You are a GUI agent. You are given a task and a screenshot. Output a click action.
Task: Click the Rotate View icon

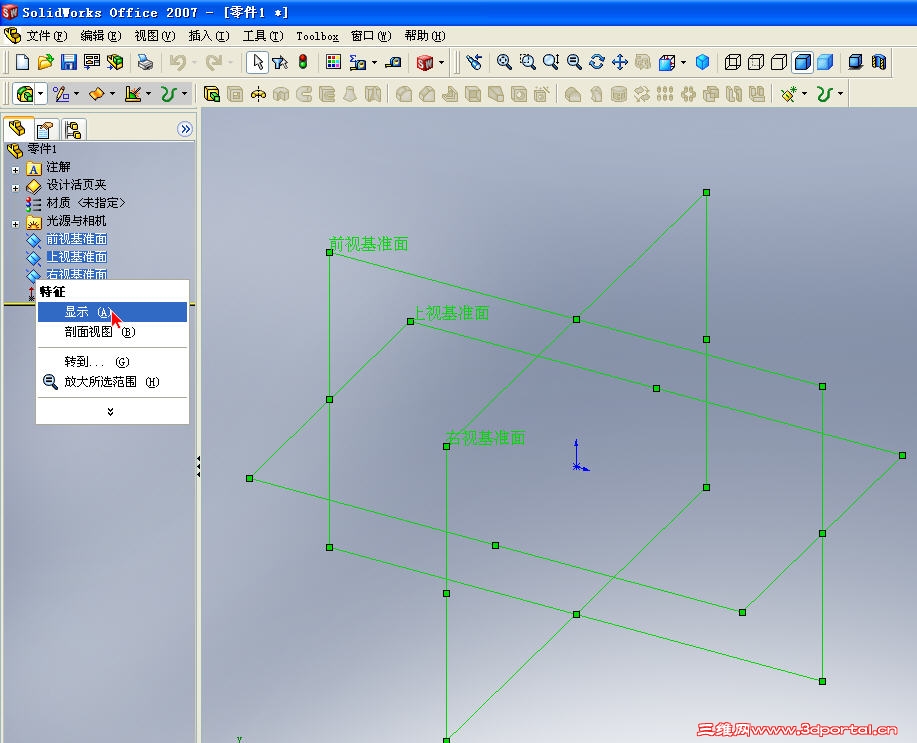coord(597,62)
